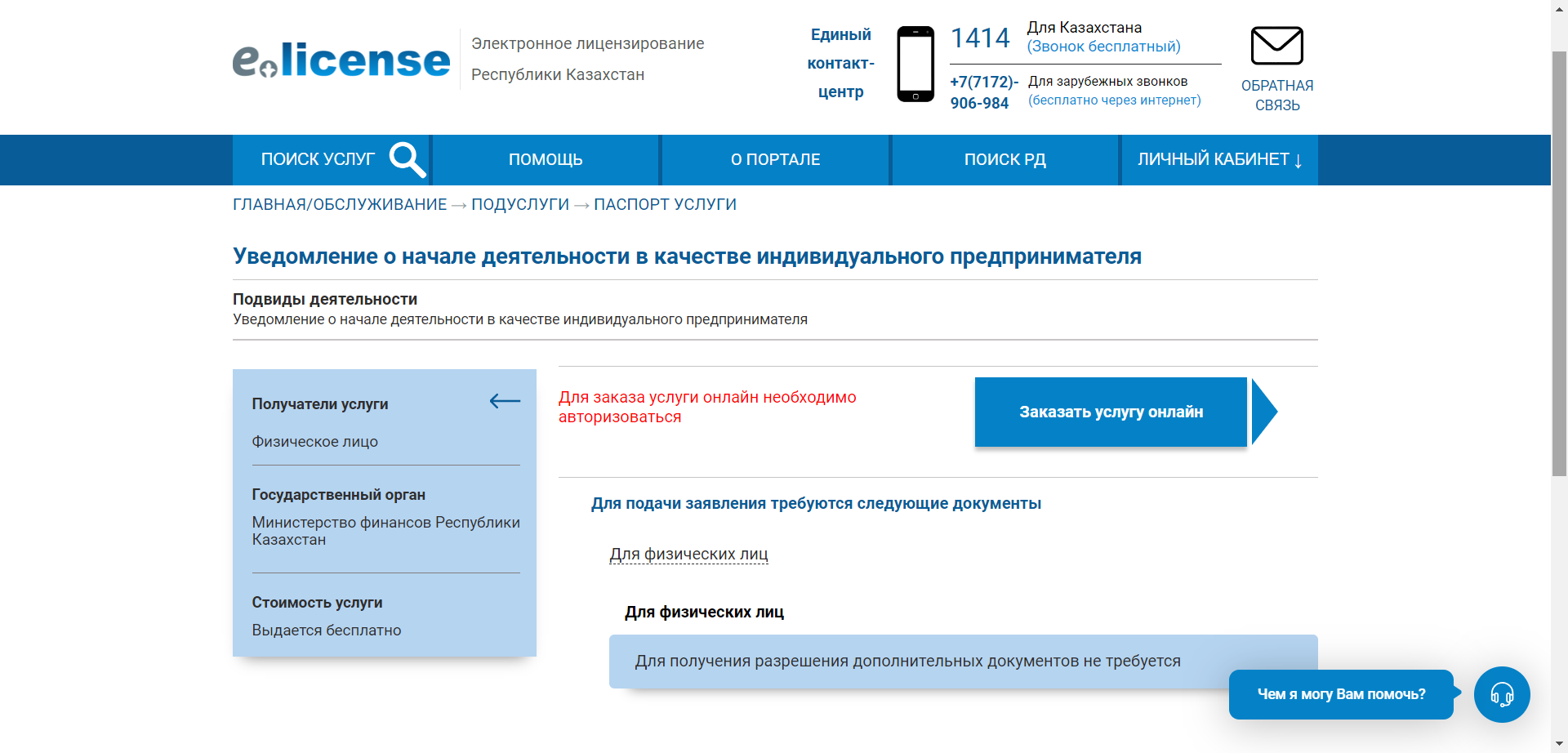The width and height of the screenshot is (1568, 753).
Task: Click the mobile phone icon
Action: pyautogui.click(x=915, y=64)
